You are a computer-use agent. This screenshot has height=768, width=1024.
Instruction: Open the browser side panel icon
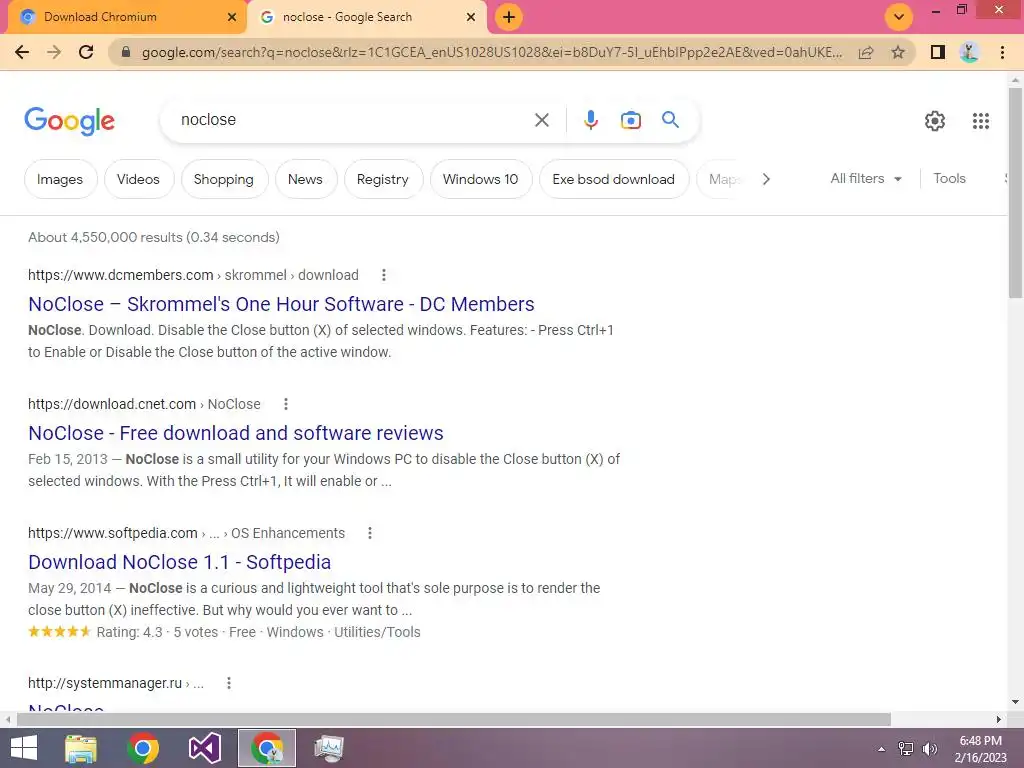(x=938, y=52)
